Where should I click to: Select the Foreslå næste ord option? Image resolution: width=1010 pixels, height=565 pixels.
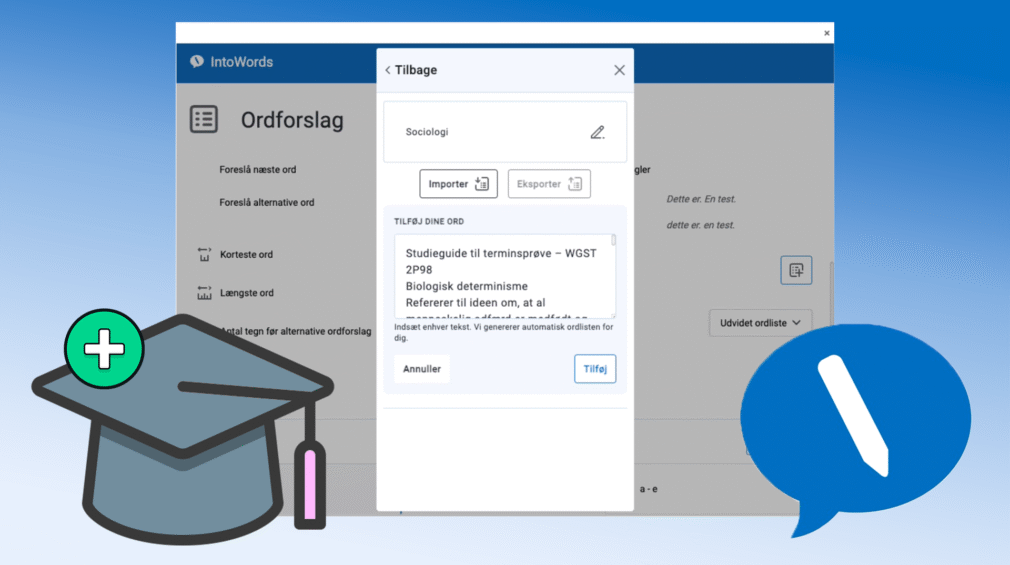pyautogui.click(x=258, y=170)
